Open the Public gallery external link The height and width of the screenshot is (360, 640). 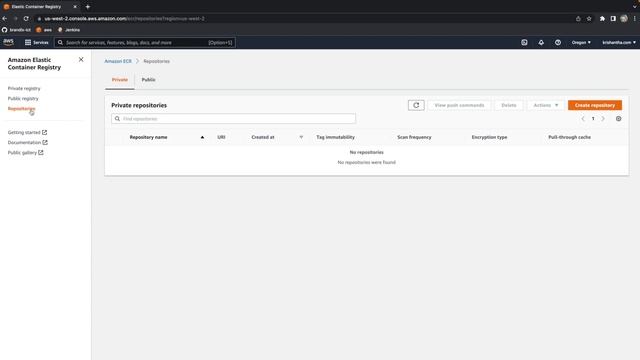[25, 153]
